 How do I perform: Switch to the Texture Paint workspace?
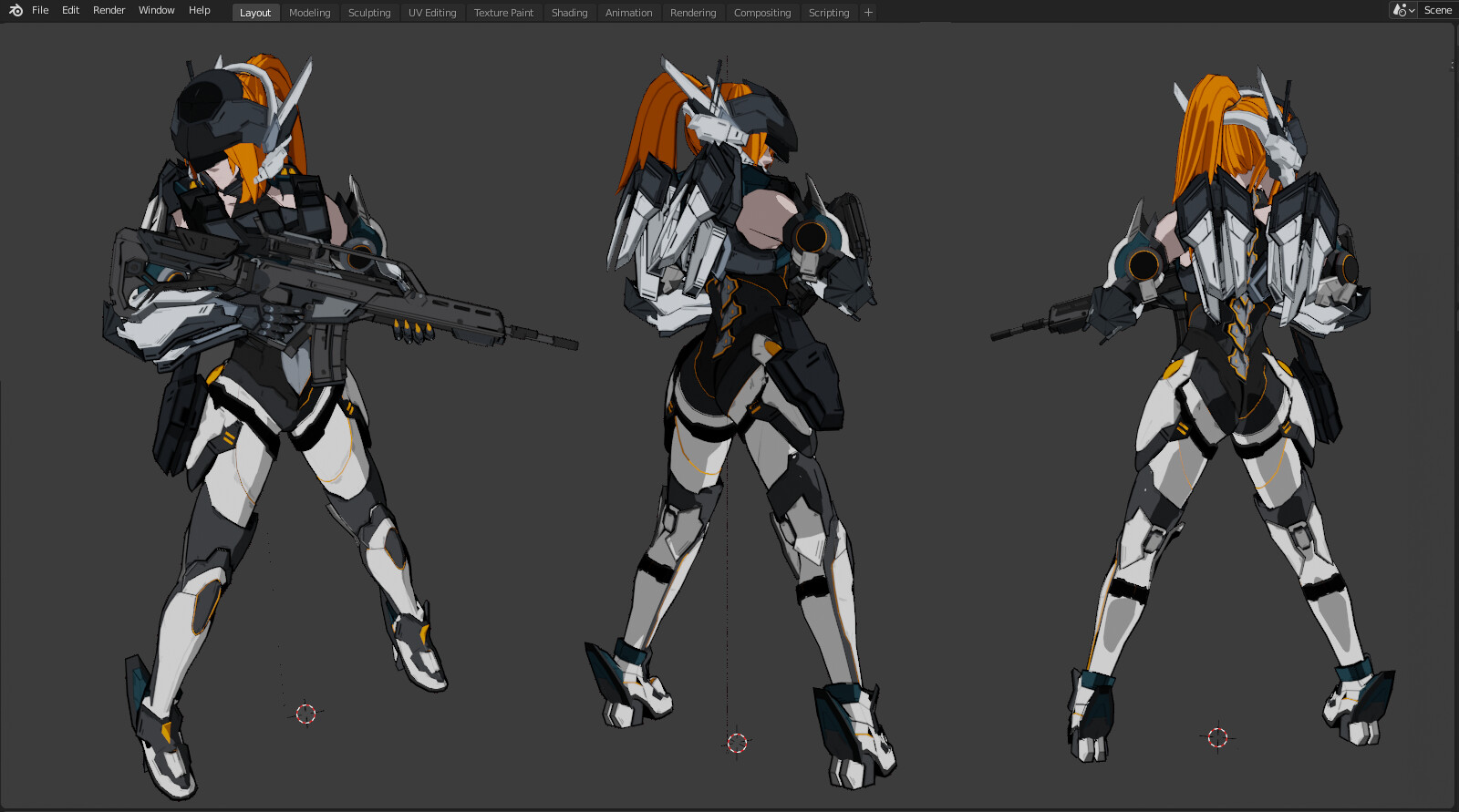[x=503, y=13]
